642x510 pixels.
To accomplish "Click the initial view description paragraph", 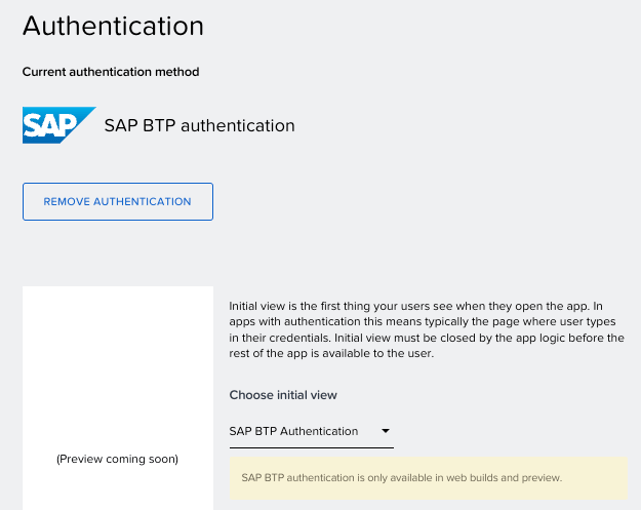I will tap(427, 329).
